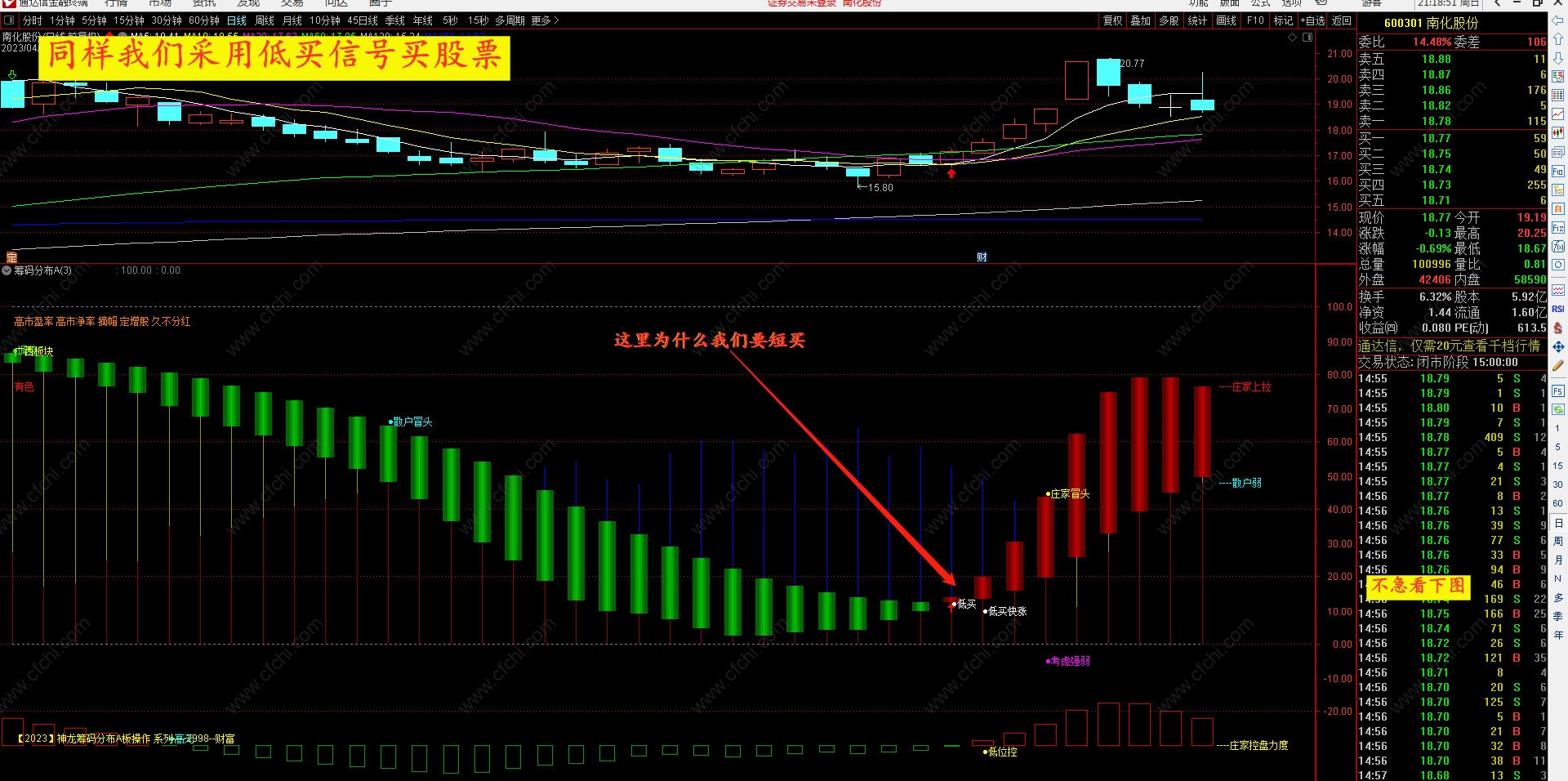Click the 600301 南化股份 stock title

1431,23
